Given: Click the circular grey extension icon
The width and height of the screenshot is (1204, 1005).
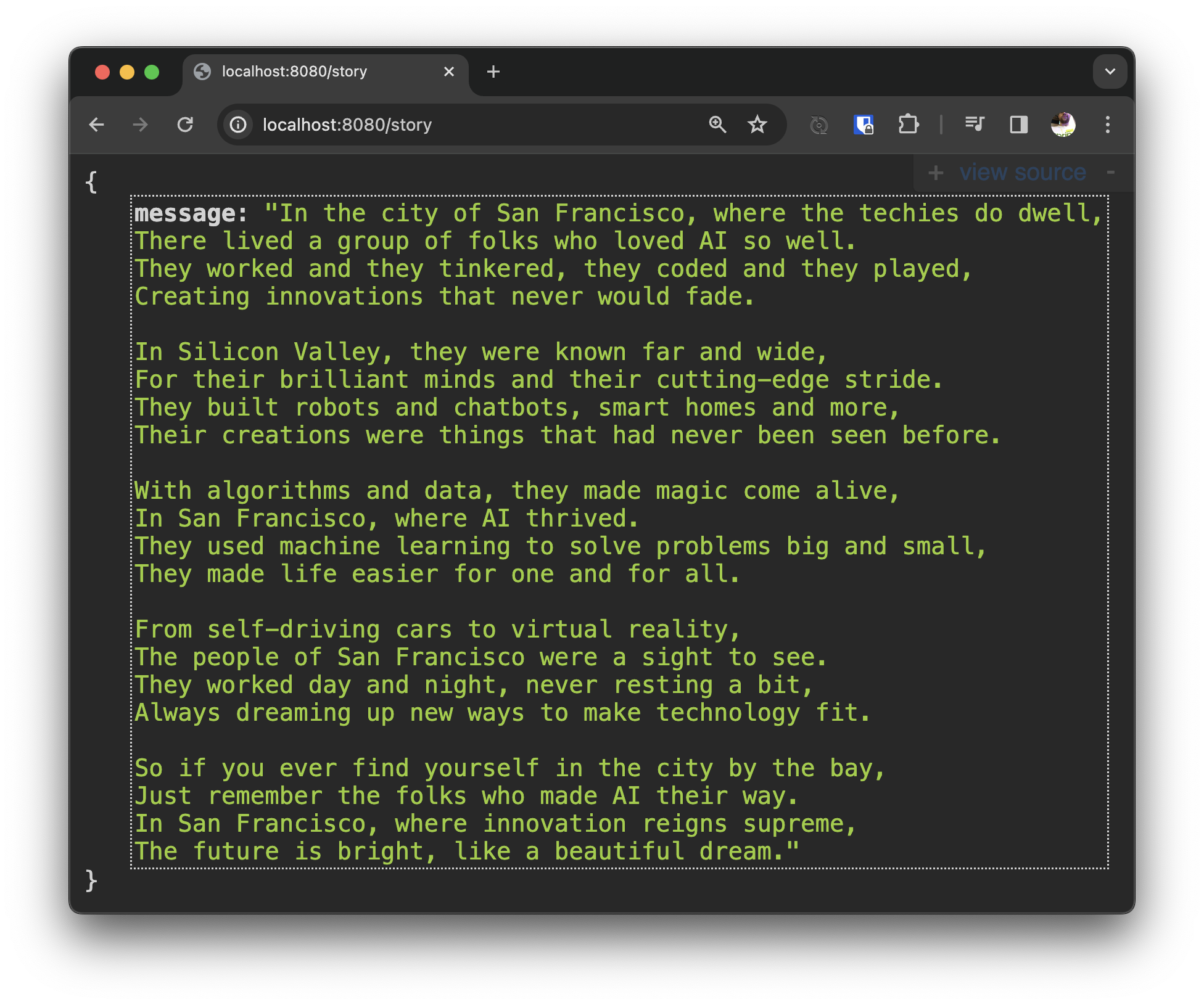Looking at the screenshot, I should [818, 125].
